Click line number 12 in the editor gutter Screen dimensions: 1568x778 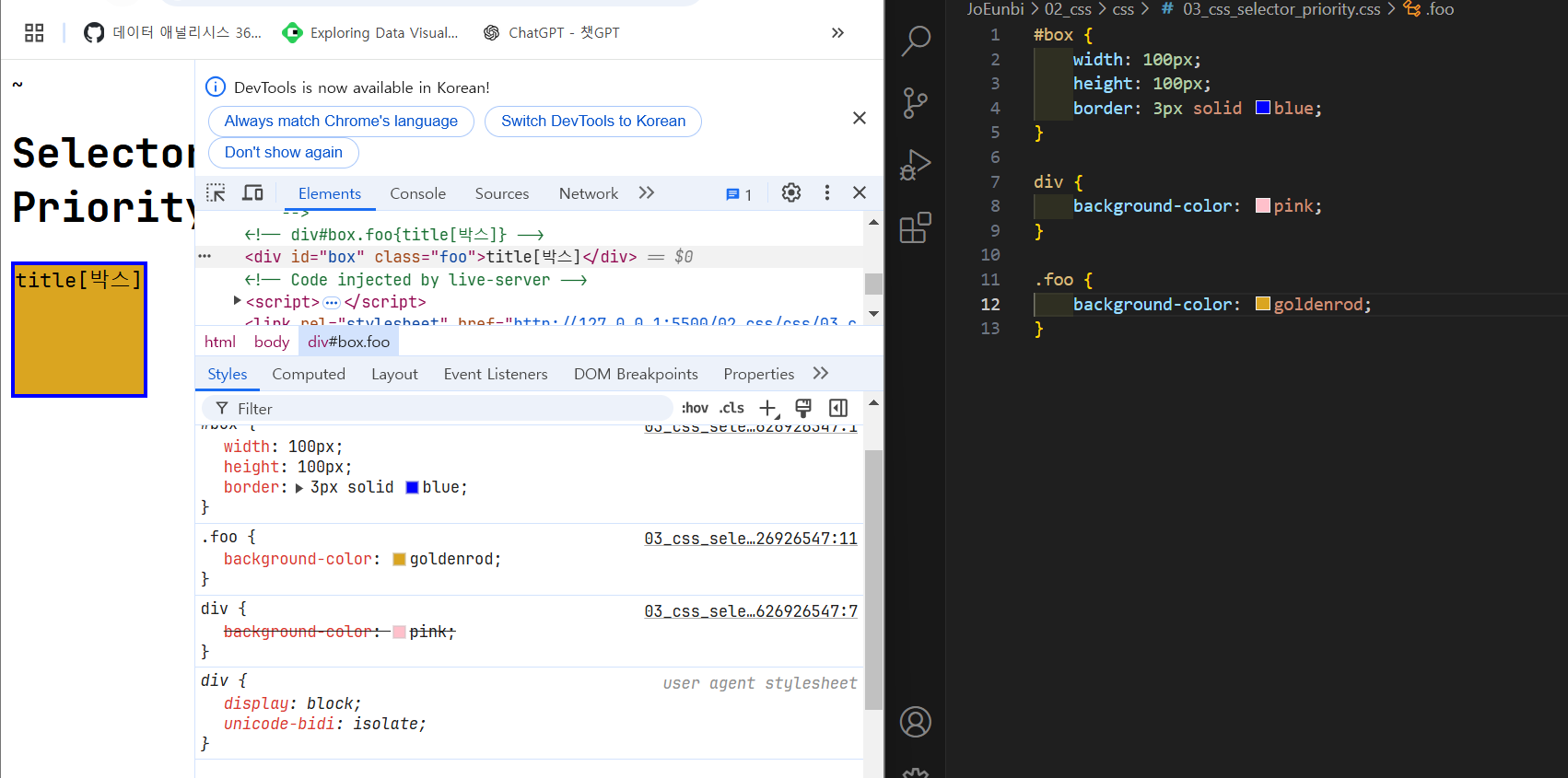tap(990, 305)
